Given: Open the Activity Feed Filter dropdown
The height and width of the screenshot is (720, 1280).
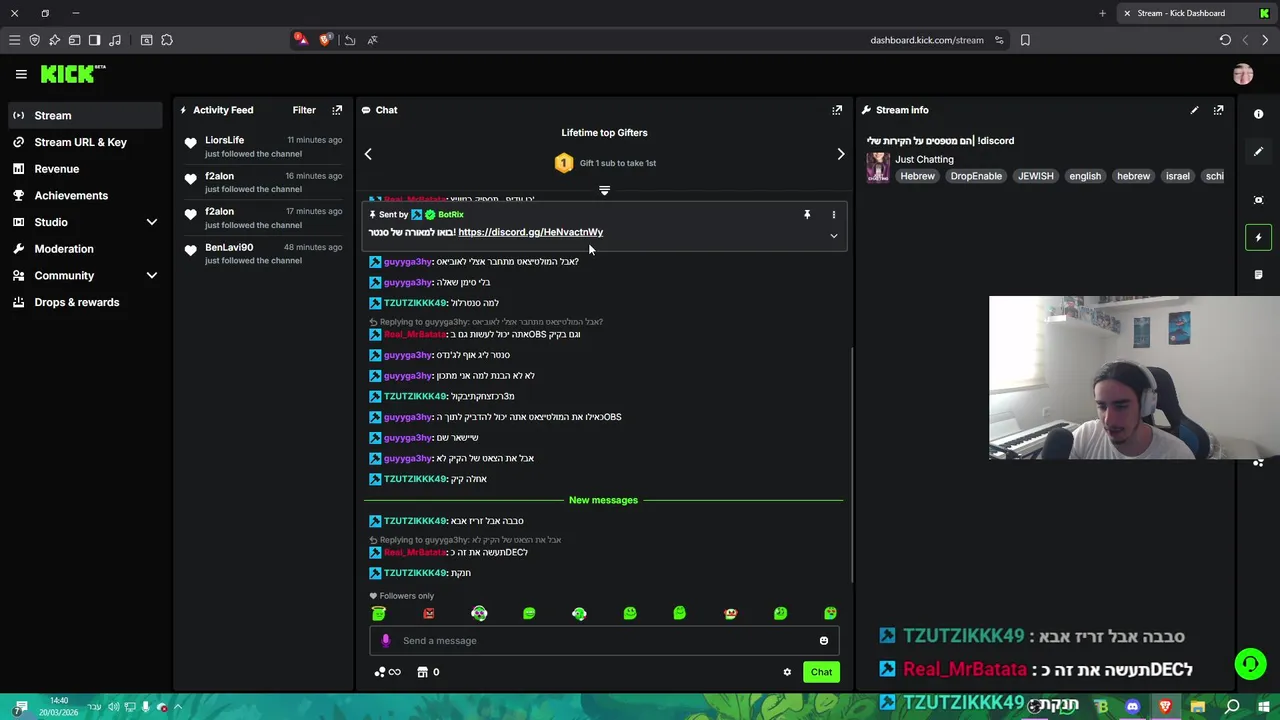Looking at the screenshot, I should tap(304, 110).
